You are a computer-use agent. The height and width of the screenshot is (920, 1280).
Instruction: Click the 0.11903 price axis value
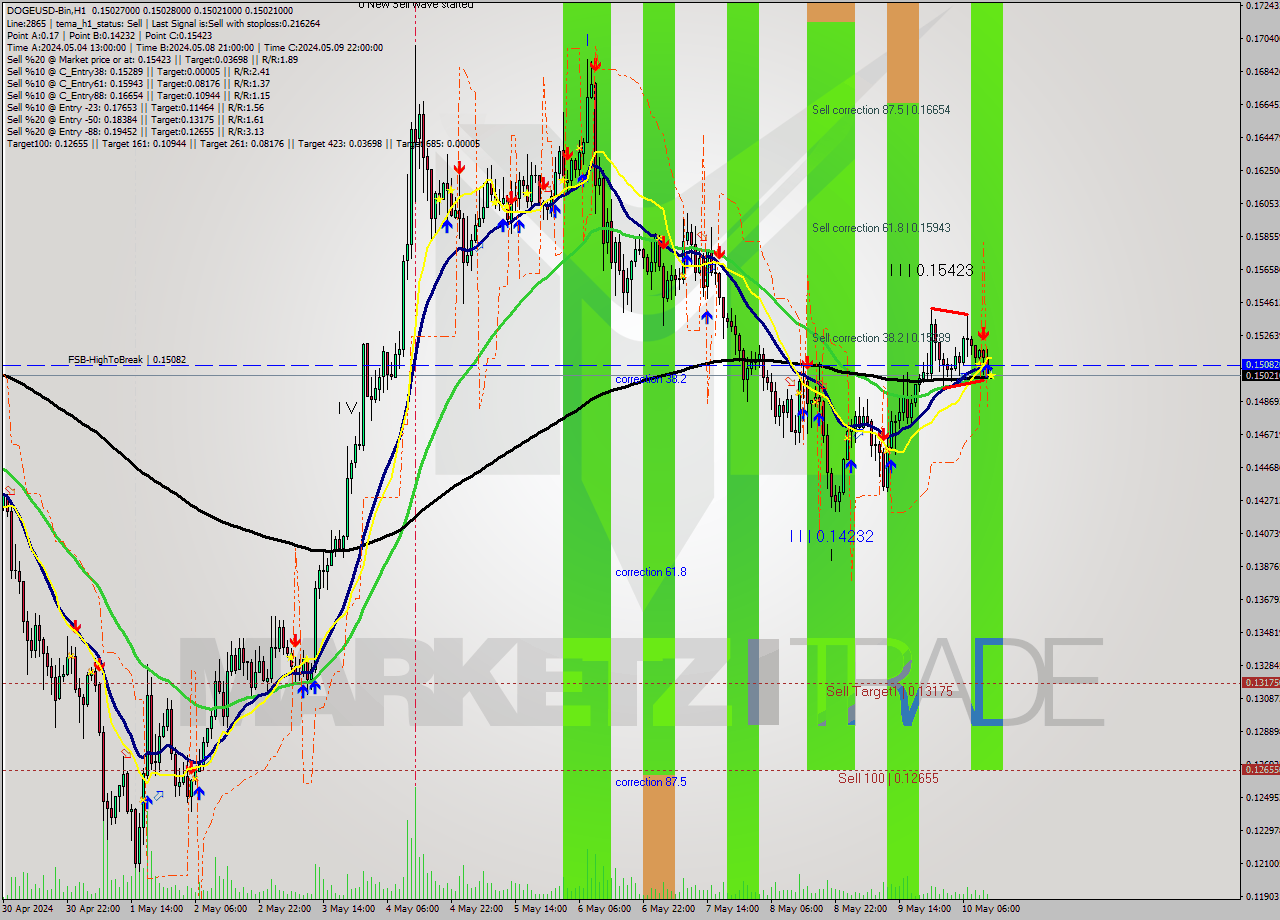click(1262, 896)
